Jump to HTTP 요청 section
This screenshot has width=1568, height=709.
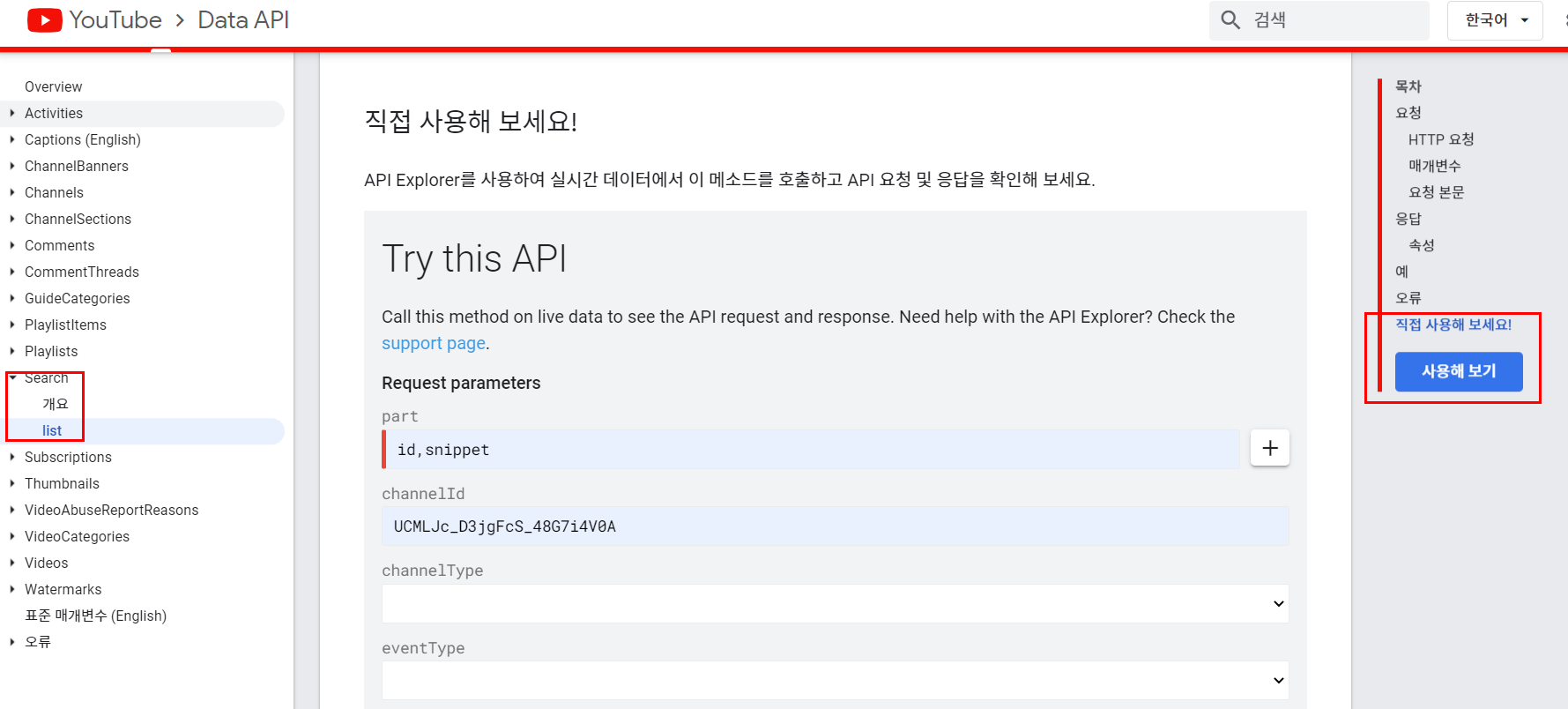pos(1441,139)
